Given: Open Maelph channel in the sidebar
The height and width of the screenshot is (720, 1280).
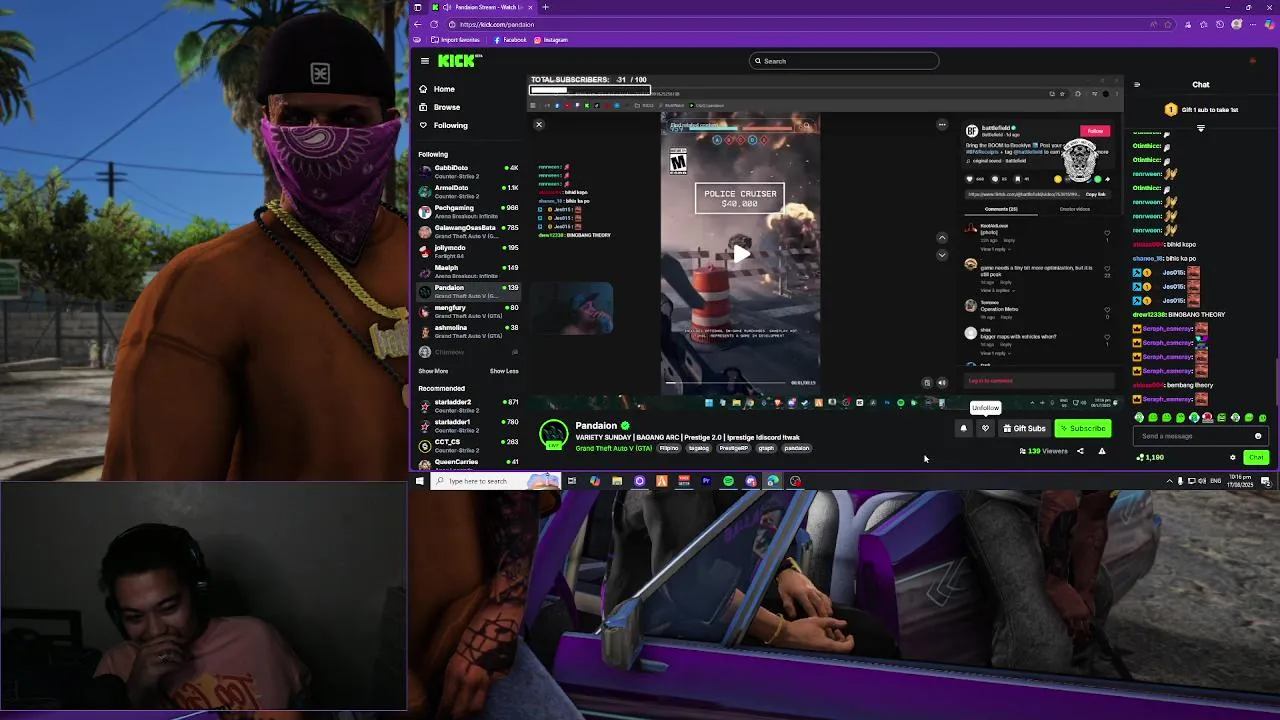Looking at the screenshot, I should click(469, 271).
